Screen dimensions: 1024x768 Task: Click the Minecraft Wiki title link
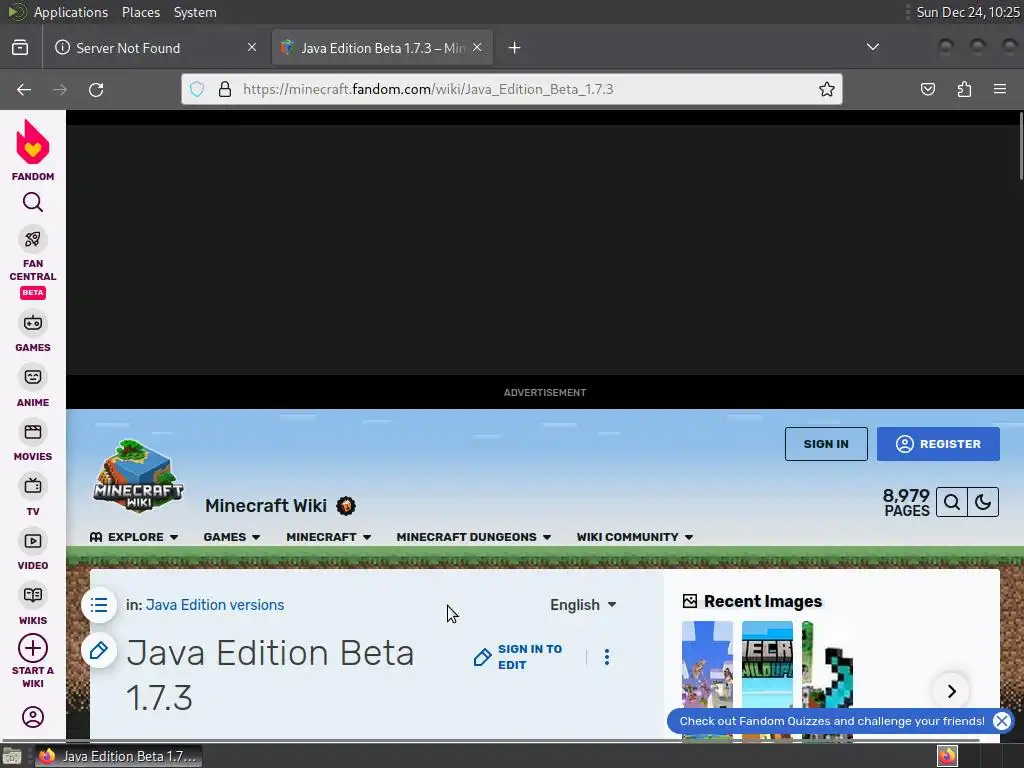click(x=266, y=505)
